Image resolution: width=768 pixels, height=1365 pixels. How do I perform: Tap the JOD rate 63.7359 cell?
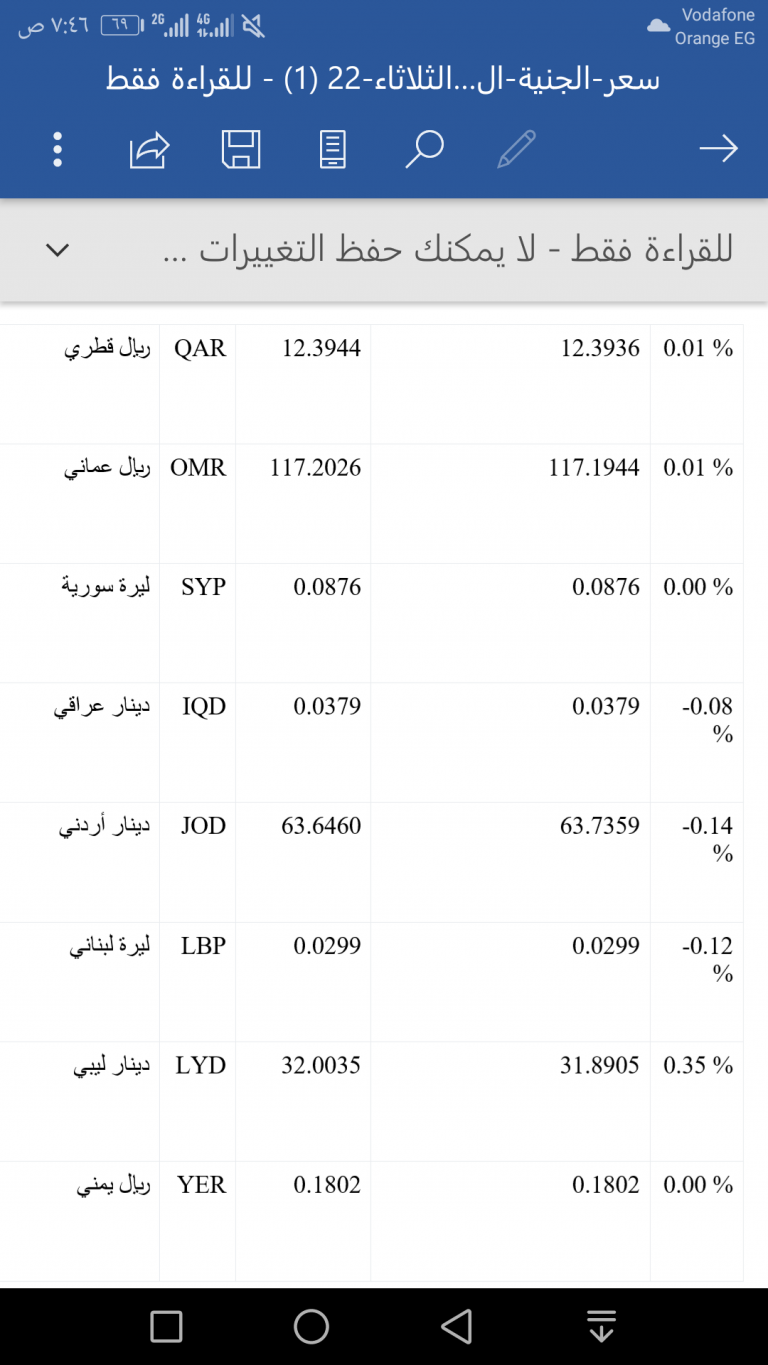[510, 862]
